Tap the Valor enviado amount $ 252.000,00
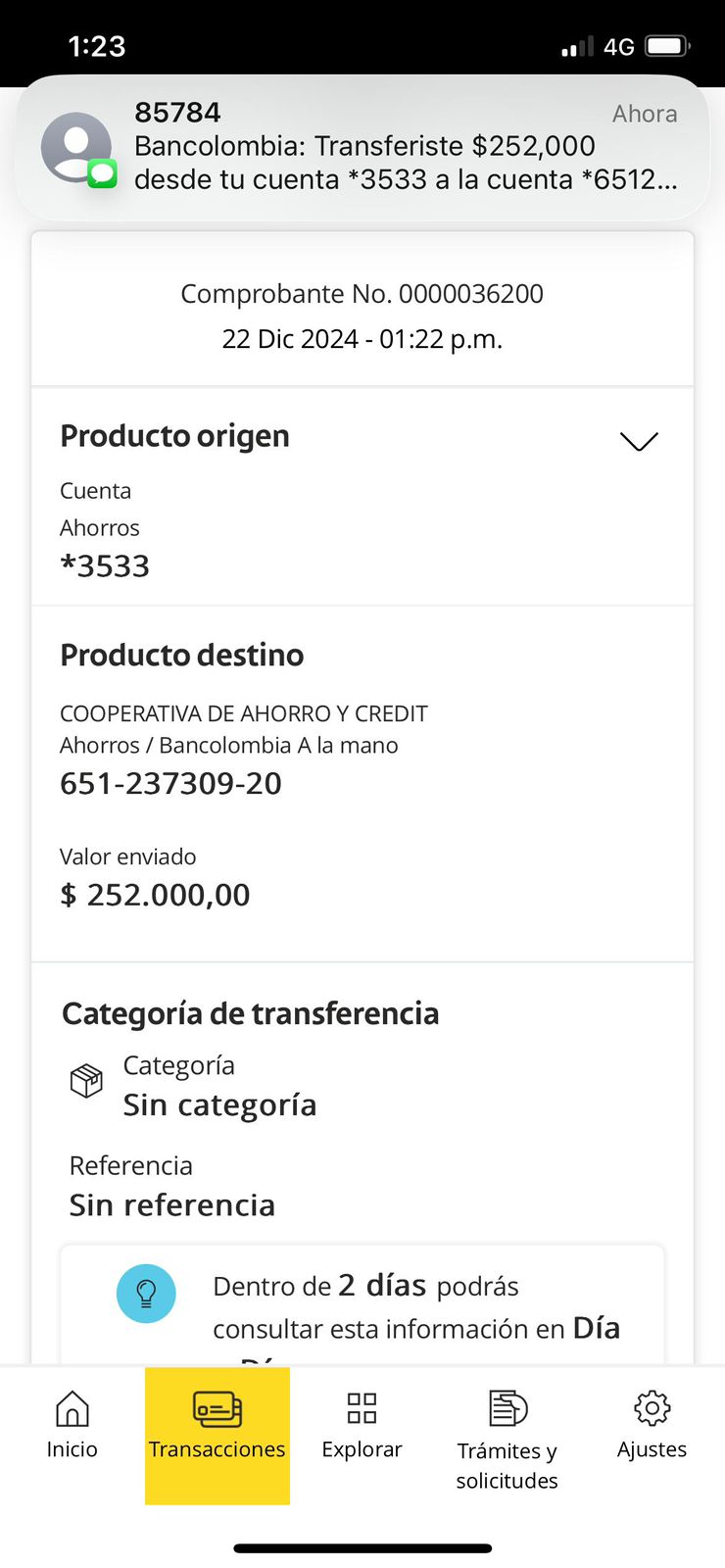Screen dimensions: 725x1568 (x=155, y=895)
